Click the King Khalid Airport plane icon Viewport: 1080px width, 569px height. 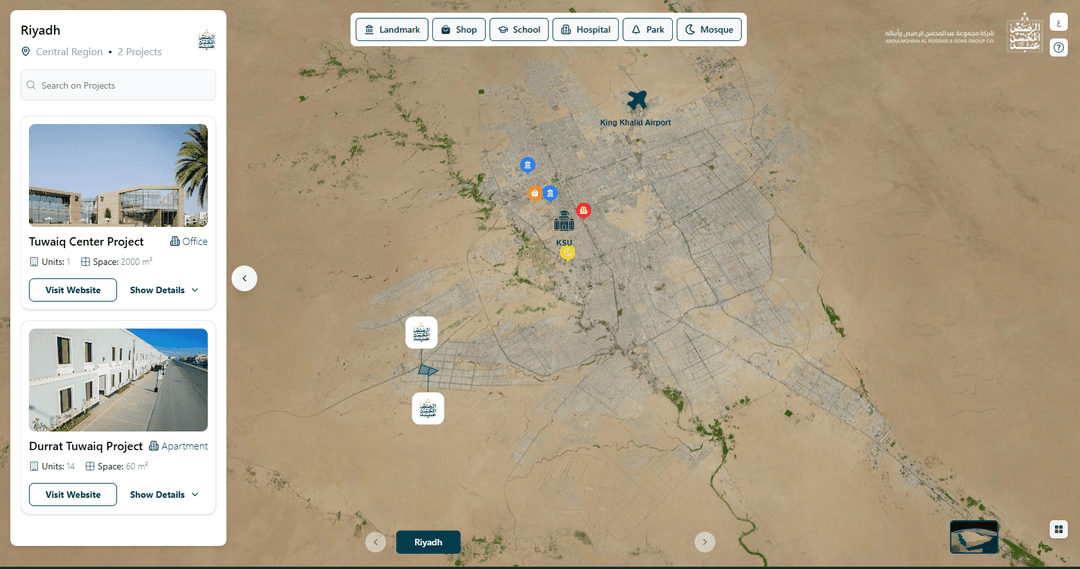[x=637, y=101]
